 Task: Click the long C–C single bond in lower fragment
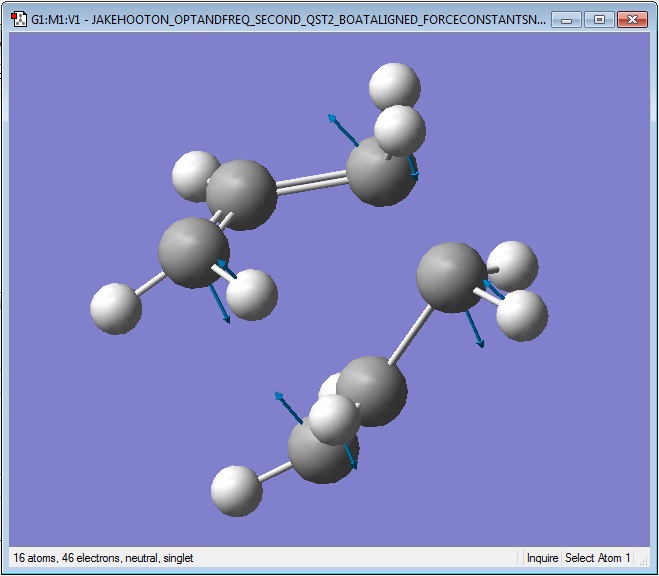coord(410,335)
